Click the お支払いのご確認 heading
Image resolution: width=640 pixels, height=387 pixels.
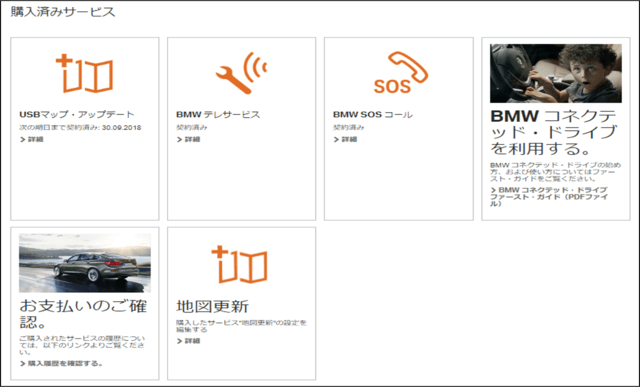coord(83,314)
